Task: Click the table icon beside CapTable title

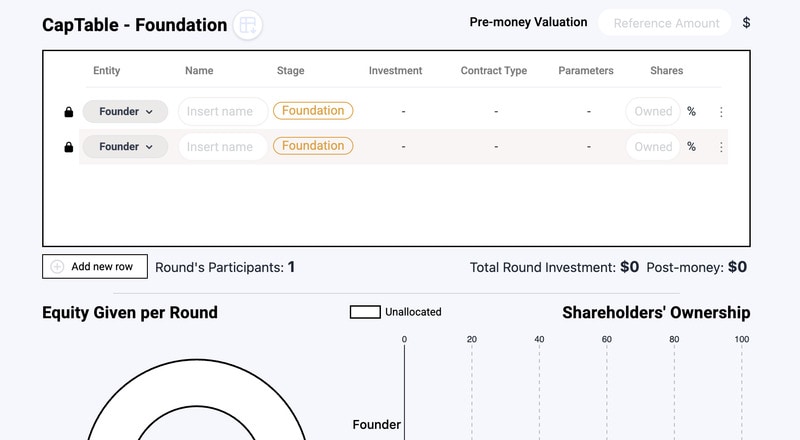Action: [248, 25]
